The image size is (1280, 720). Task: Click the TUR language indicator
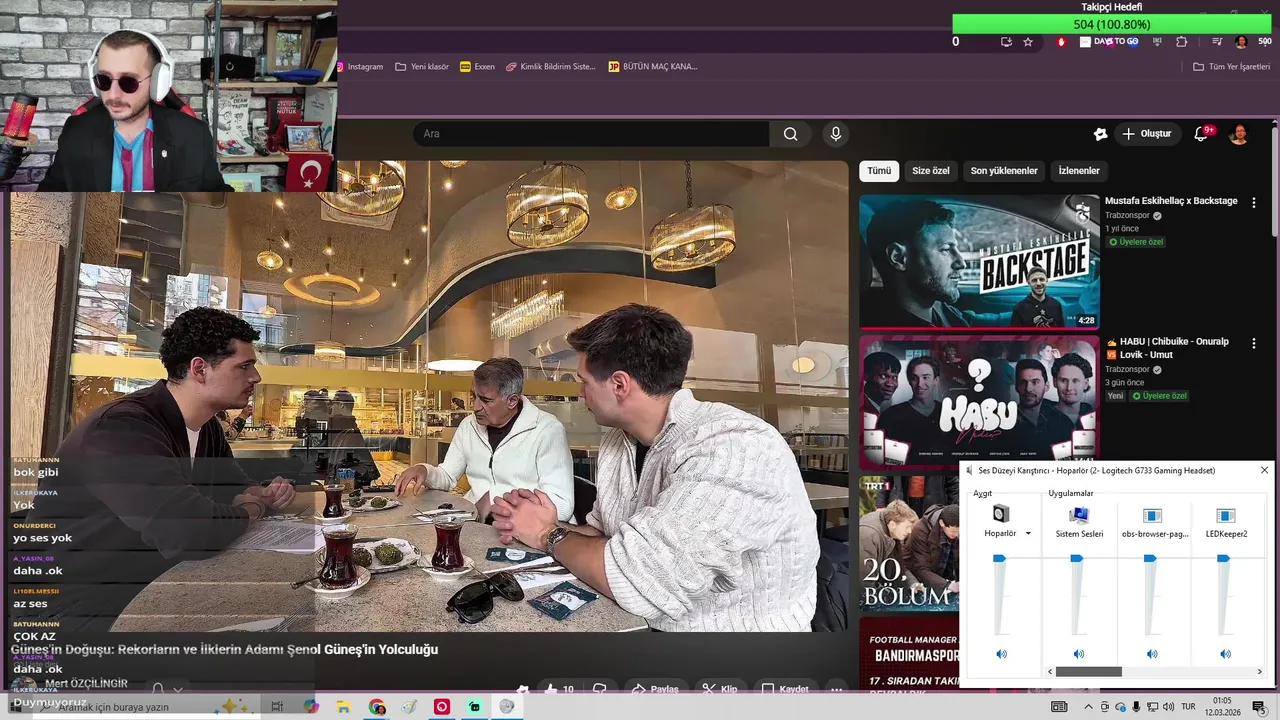[x=1189, y=707]
